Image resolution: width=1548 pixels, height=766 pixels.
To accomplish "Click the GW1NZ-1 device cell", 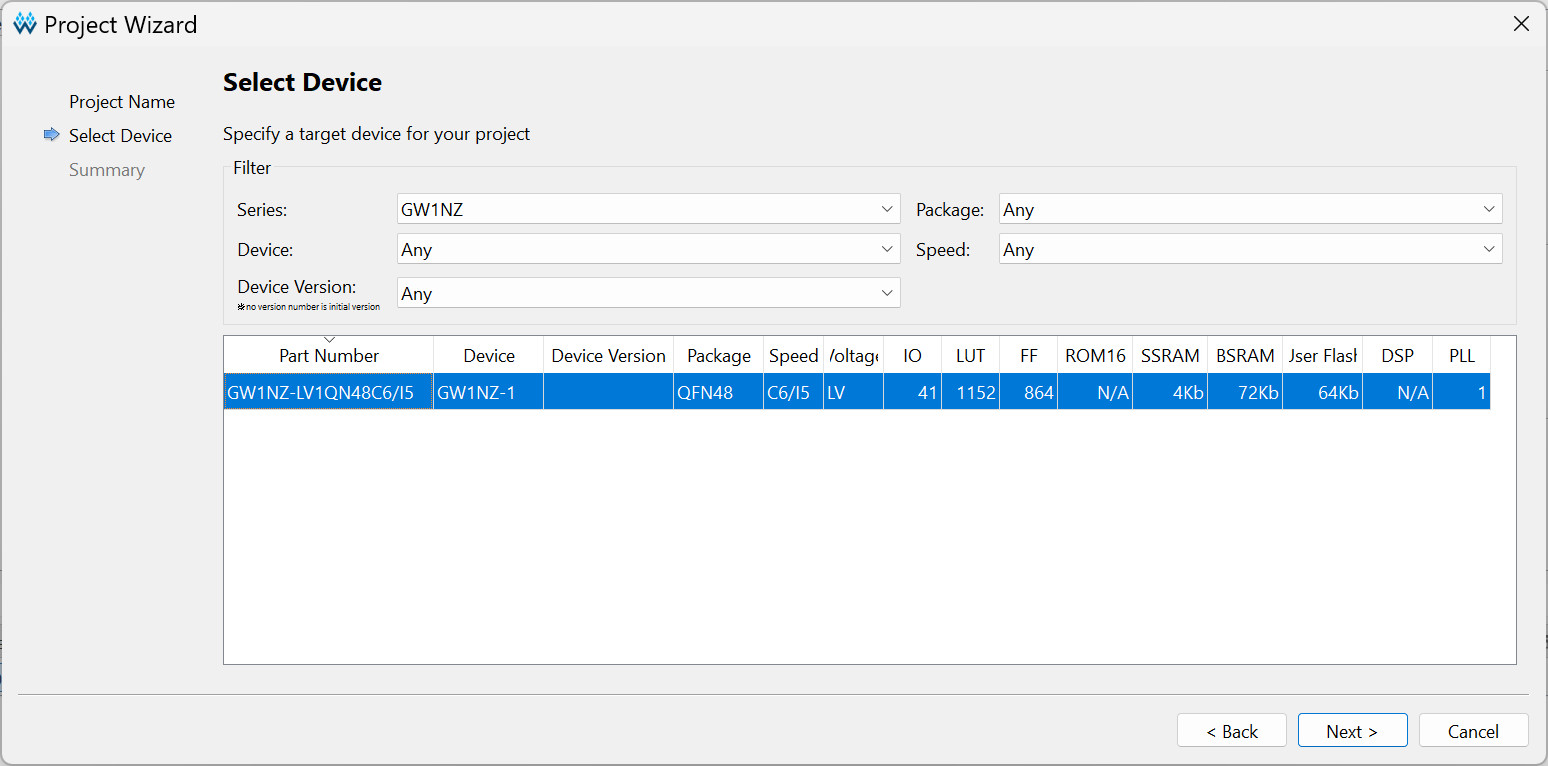I will pos(489,392).
